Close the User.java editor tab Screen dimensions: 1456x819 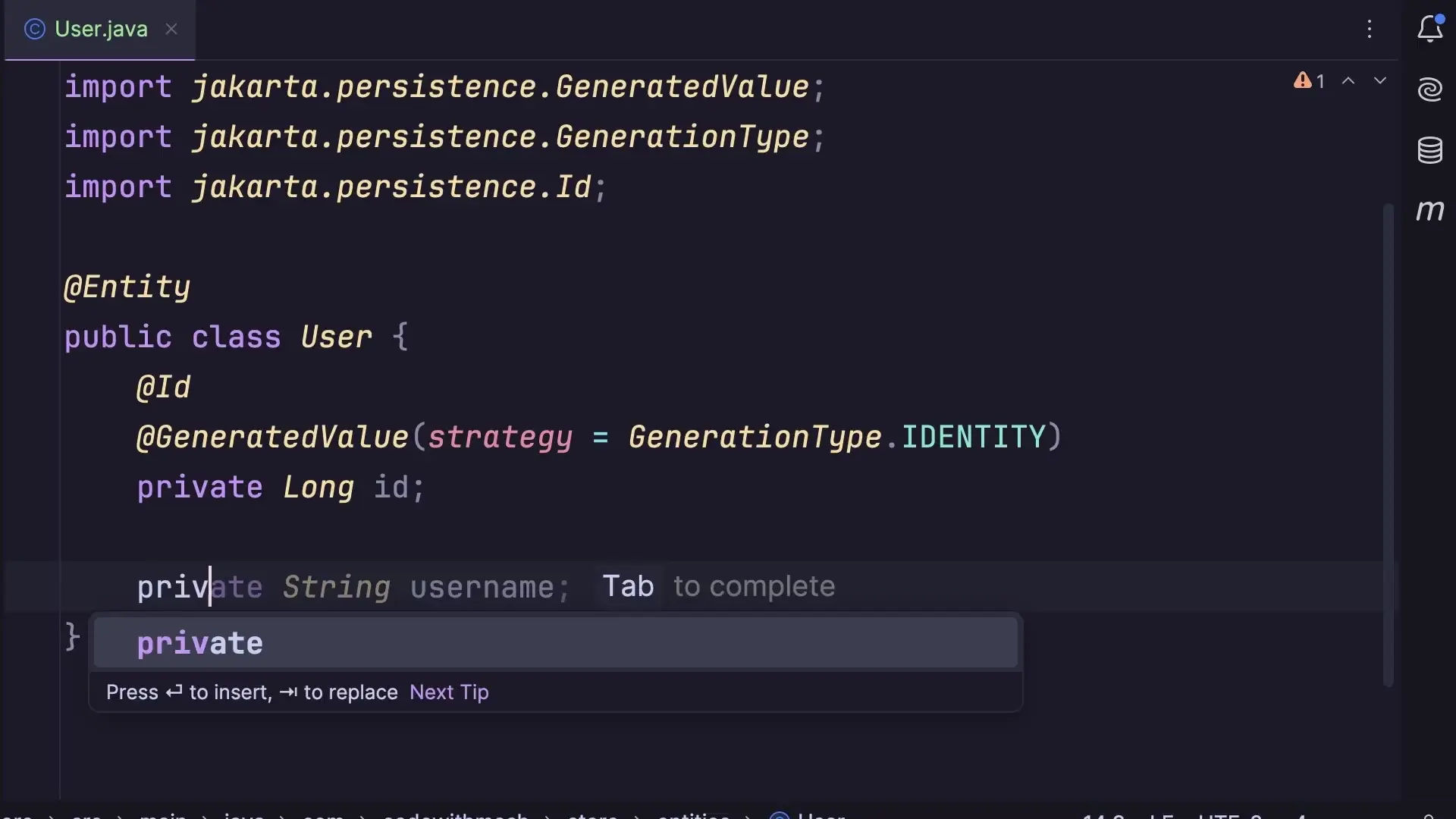(171, 29)
